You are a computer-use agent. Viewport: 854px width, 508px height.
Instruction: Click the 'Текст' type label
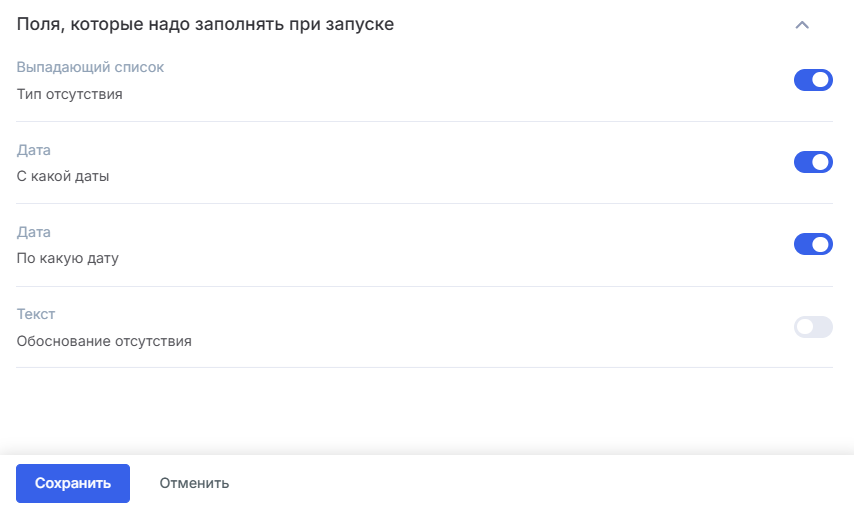36,314
